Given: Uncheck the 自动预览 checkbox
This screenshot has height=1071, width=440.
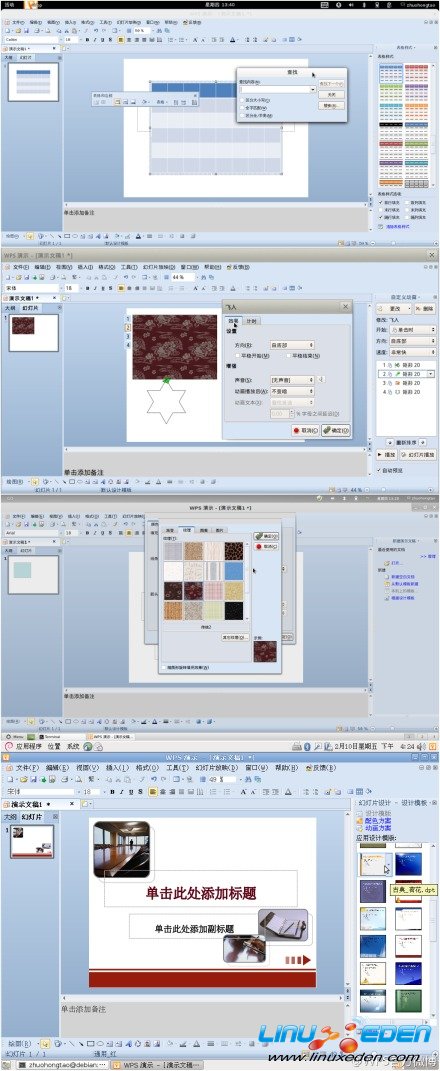Looking at the screenshot, I should click(x=380, y=471).
